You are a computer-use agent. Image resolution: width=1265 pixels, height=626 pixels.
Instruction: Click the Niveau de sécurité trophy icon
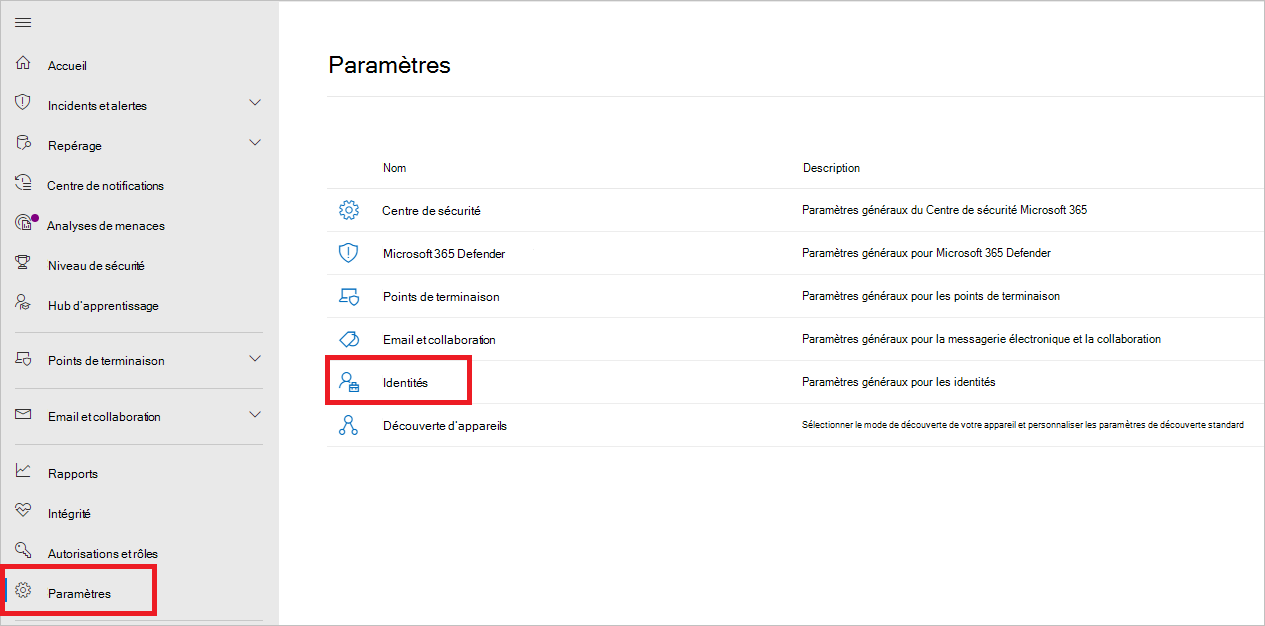point(22,264)
